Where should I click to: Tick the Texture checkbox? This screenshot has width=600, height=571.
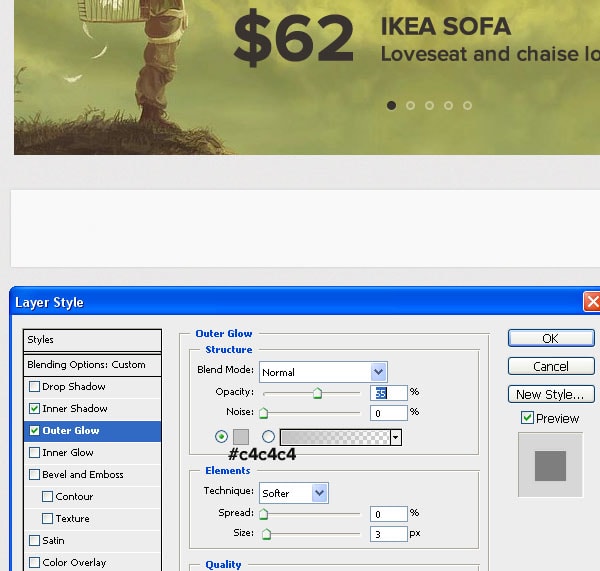tap(47, 519)
